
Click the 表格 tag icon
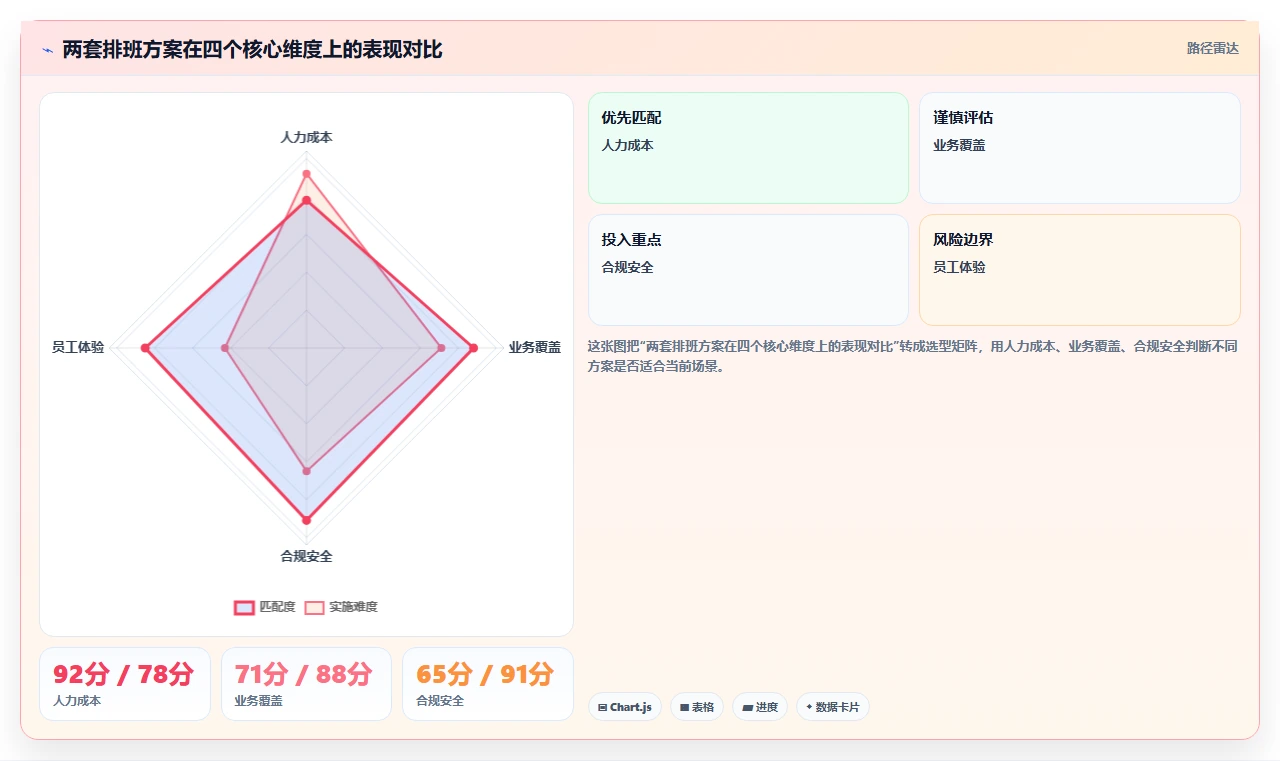point(684,707)
